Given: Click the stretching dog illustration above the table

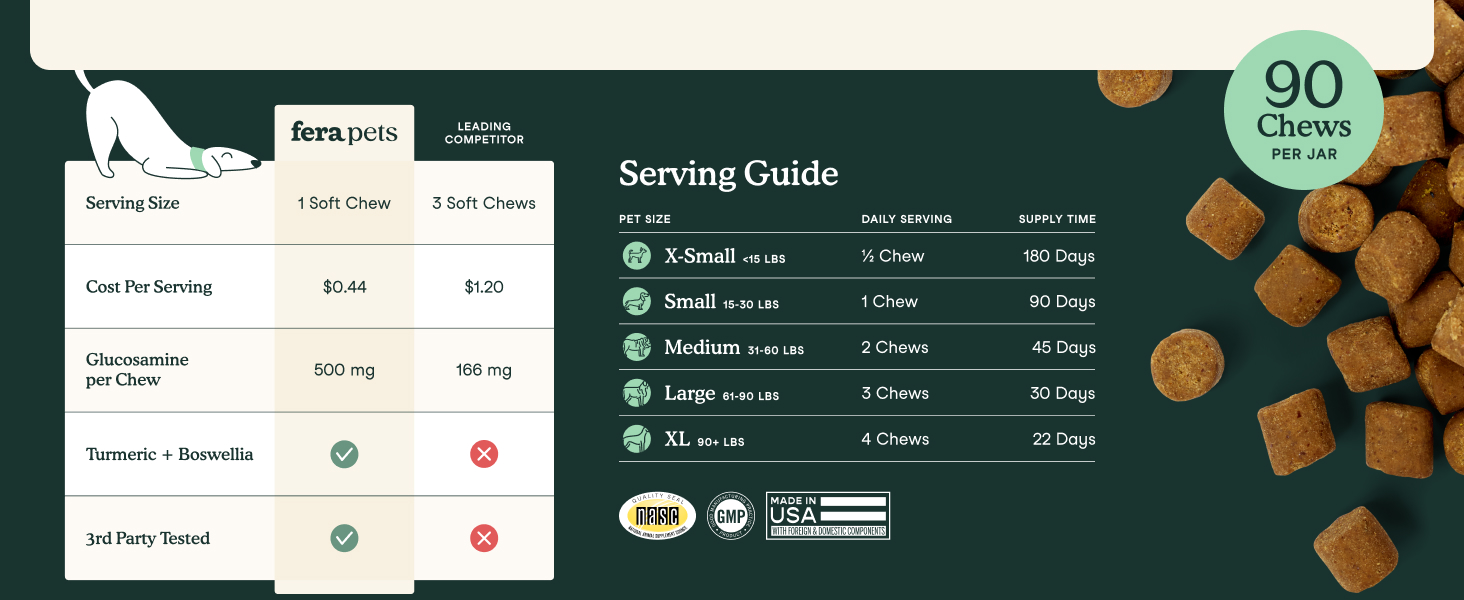Looking at the screenshot, I should click(167, 125).
